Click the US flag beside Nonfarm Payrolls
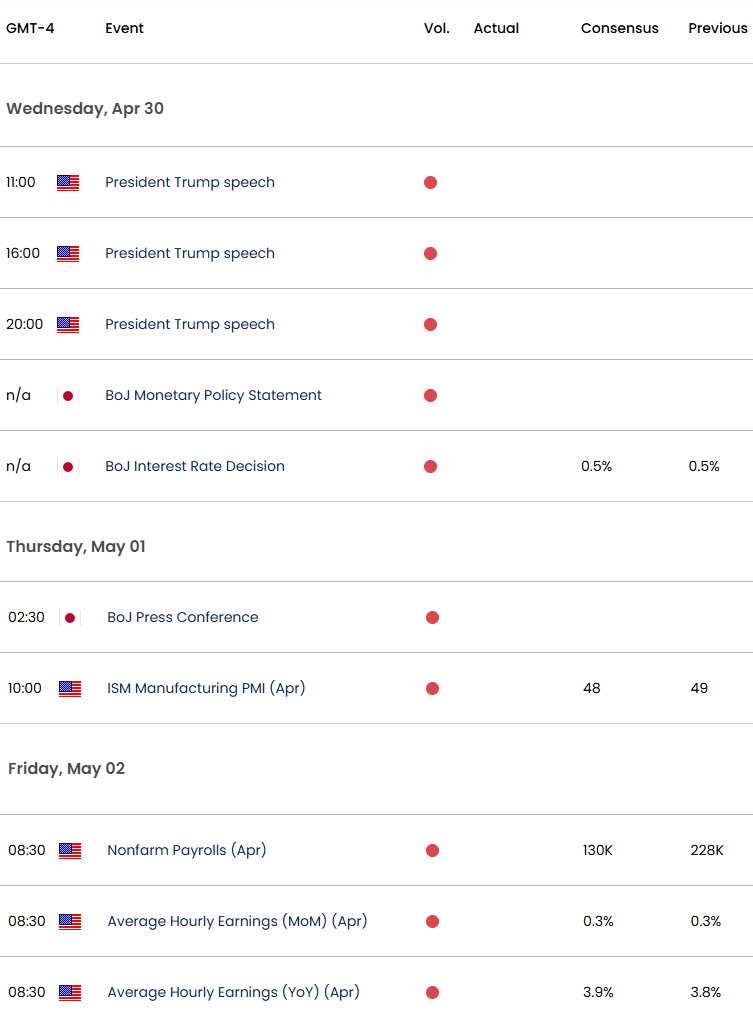This screenshot has width=753, height=1010. tap(67, 851)
